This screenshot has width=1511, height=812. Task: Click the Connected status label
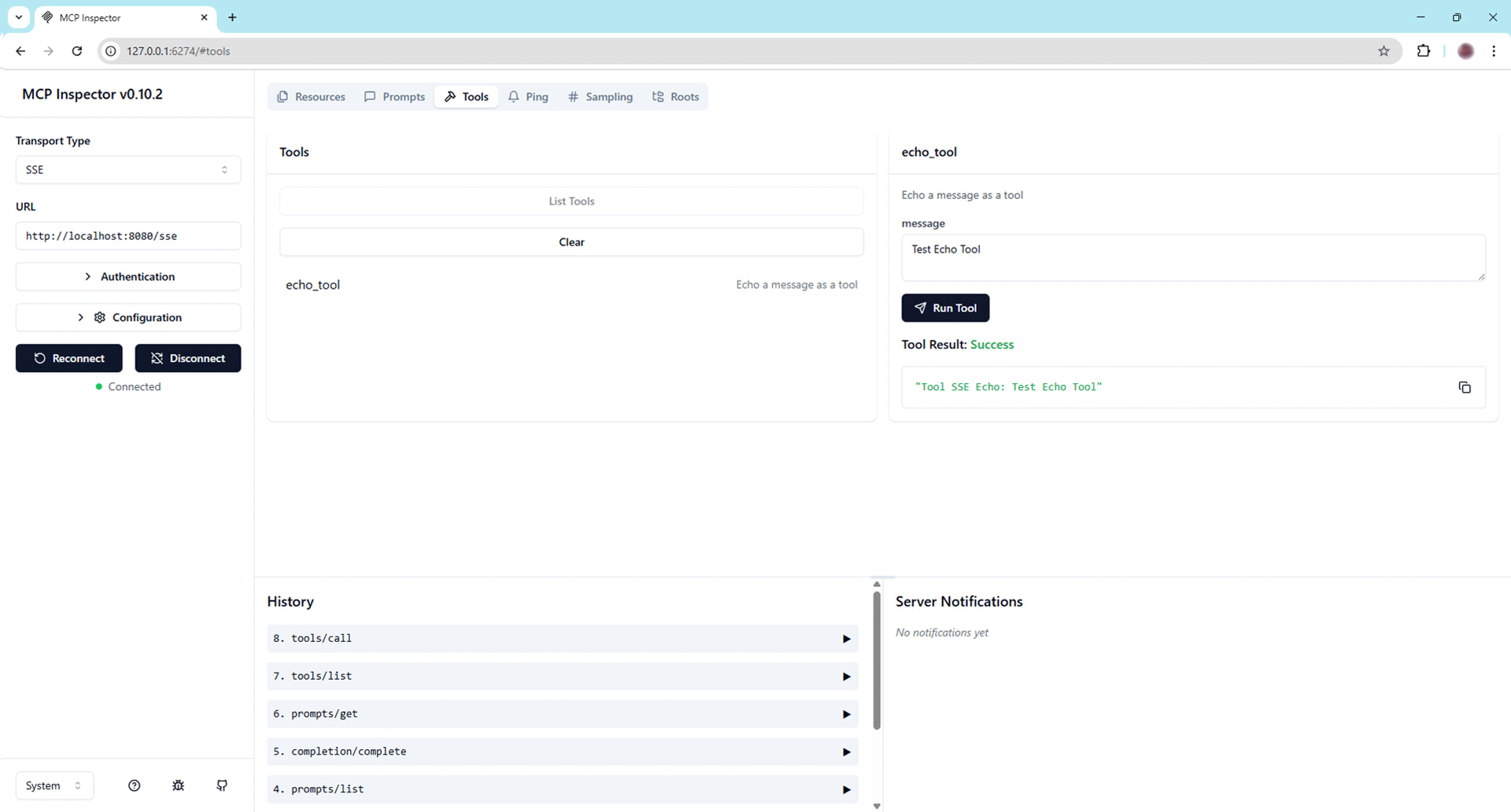click(135, 387)
